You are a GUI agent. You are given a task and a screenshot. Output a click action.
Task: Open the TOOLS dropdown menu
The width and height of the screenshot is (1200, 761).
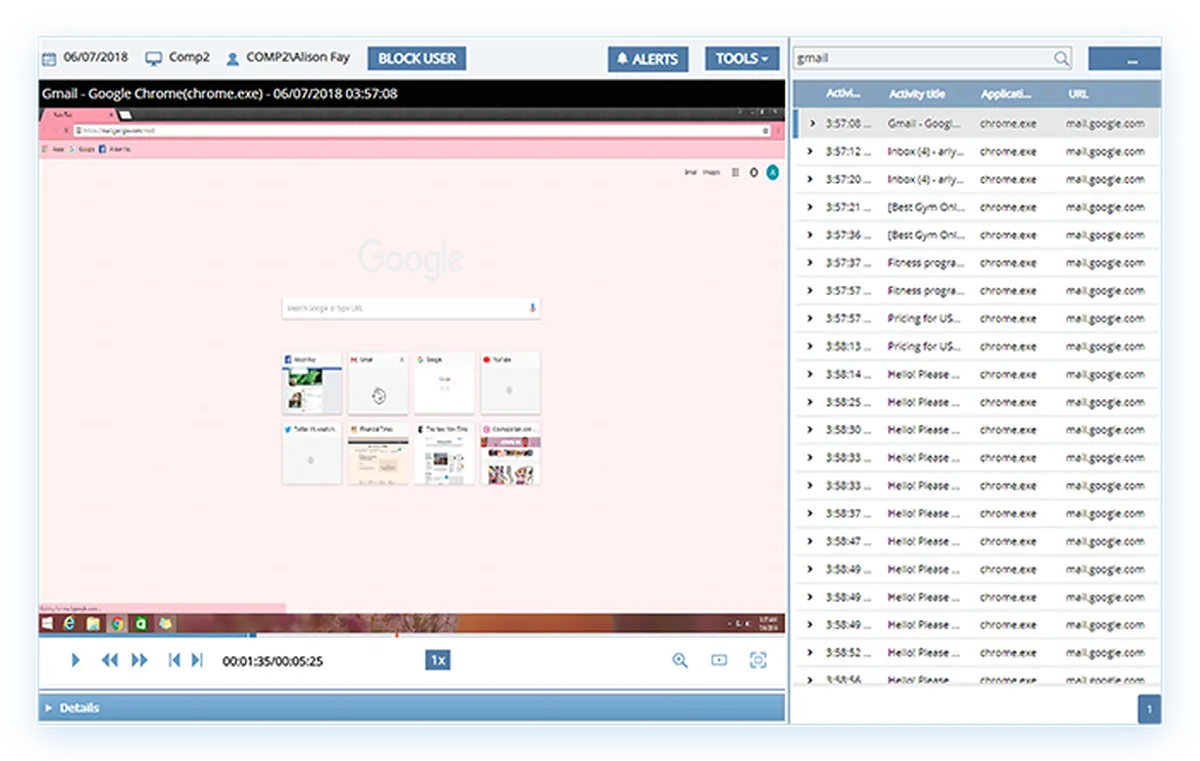tap(742, 59)
